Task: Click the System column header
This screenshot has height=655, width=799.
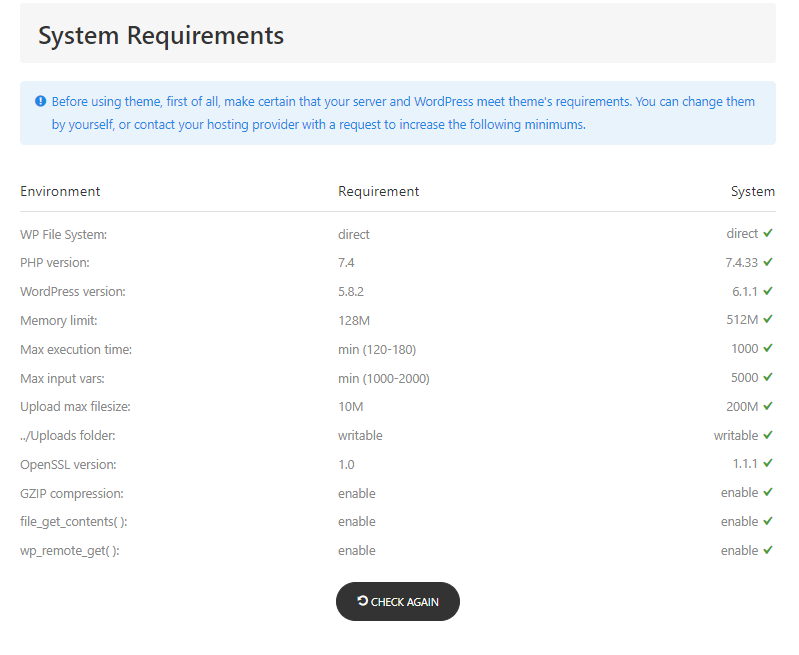Action: (753, 191)
